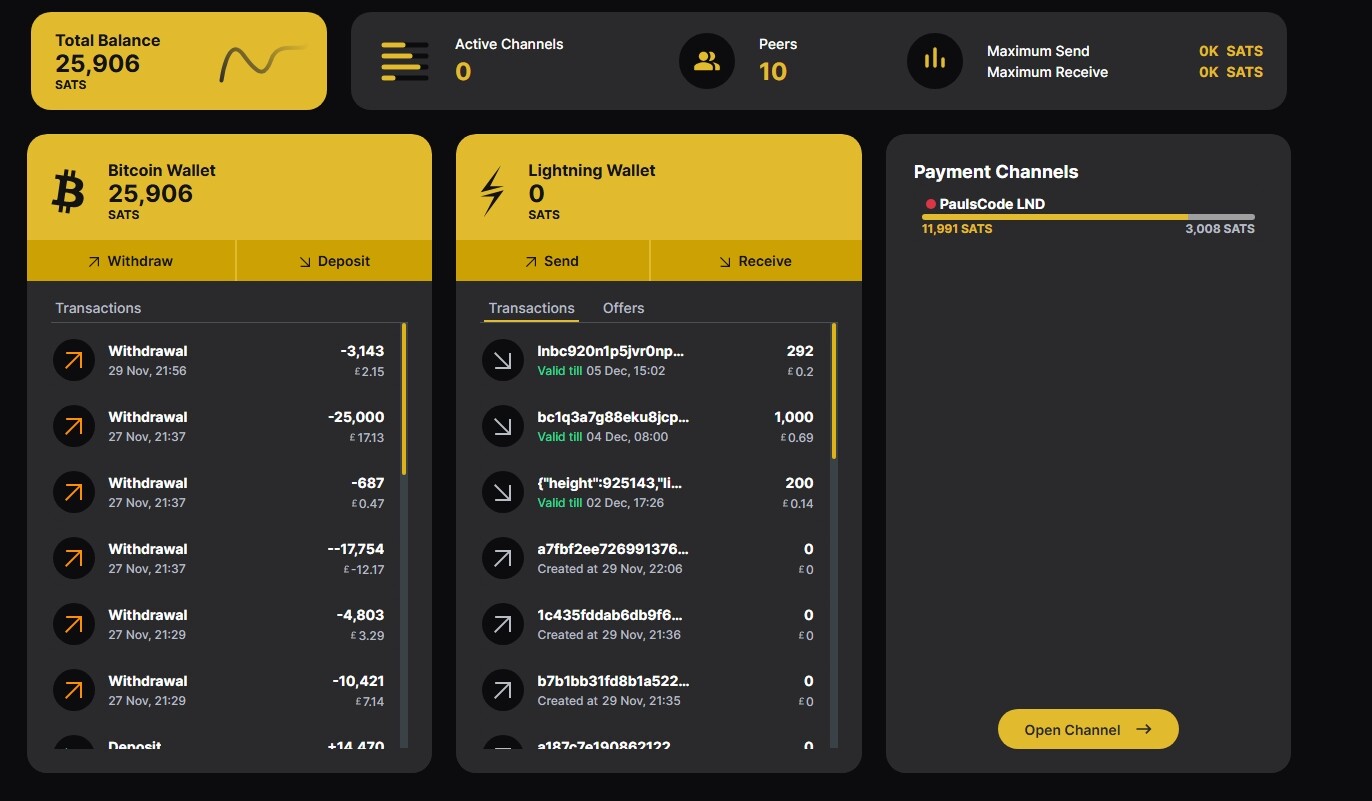Click the lnbc920n1p5jvr0np invoice arrow icon
This screenshot has height=801, width=1372.
502,361
